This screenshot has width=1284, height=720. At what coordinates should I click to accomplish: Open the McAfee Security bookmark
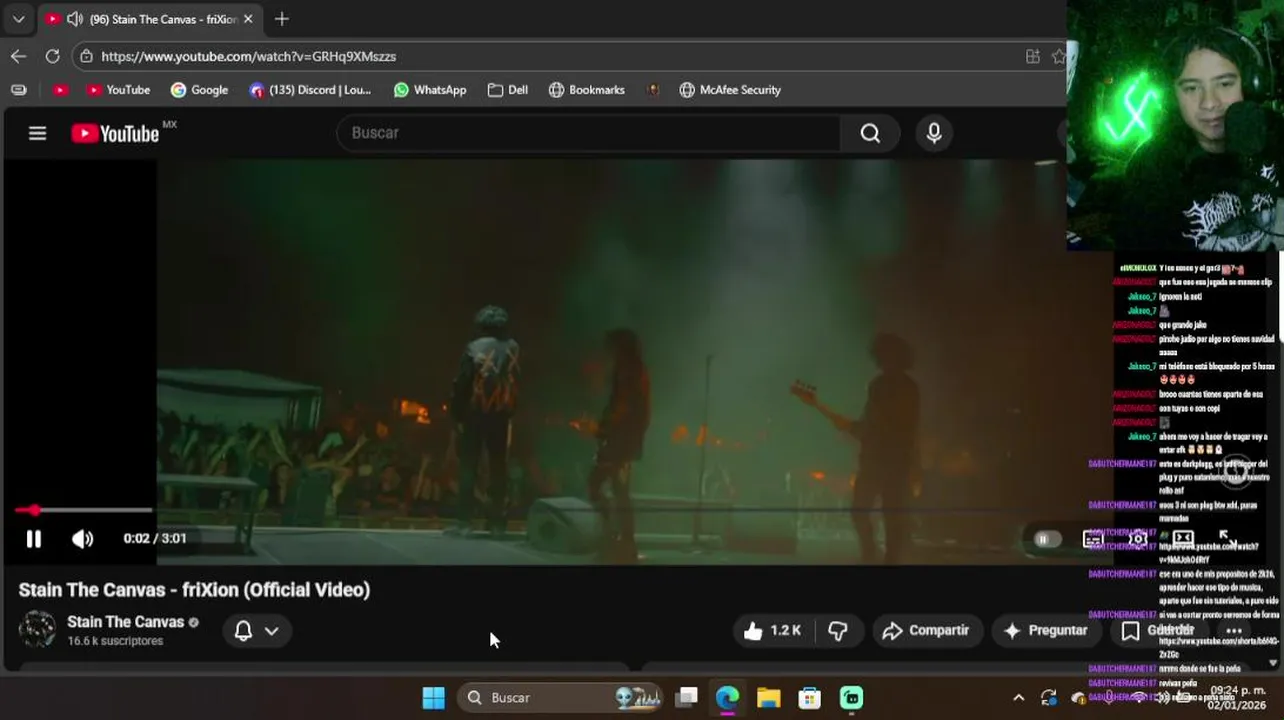click(x=730, y=90)
